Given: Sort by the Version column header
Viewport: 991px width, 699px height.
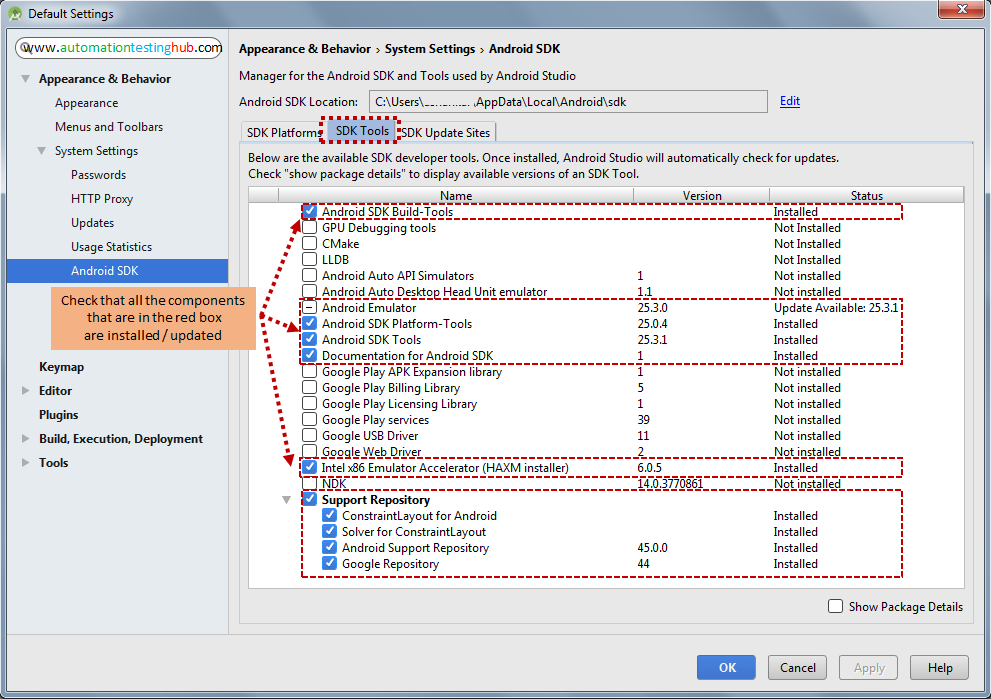Looking at the screenshot, I should coord(702,195).
